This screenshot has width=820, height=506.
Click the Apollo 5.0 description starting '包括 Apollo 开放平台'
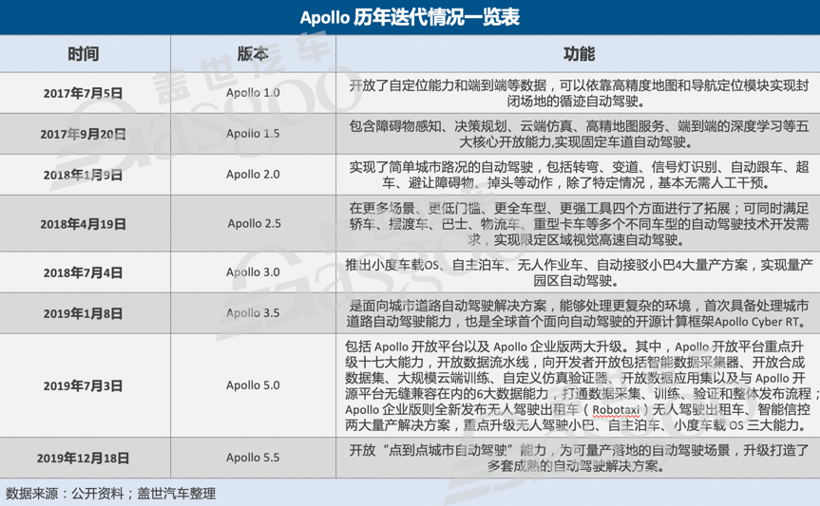(x=580, y=386)
